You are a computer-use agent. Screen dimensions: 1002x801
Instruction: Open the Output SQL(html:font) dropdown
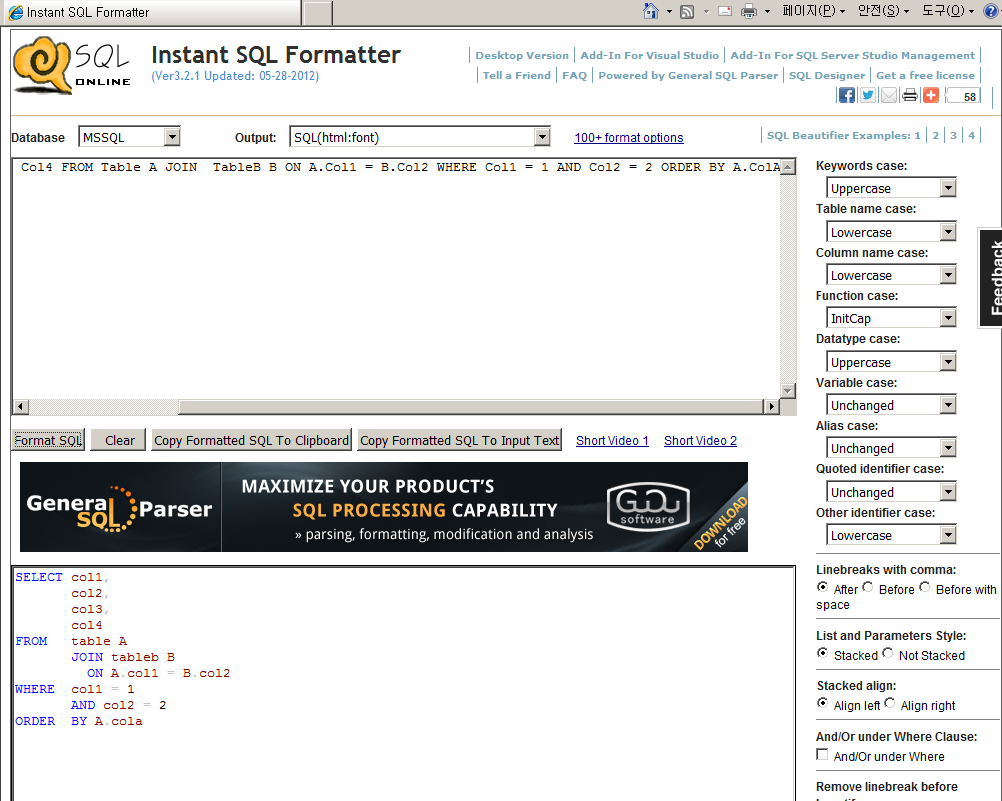420,137
